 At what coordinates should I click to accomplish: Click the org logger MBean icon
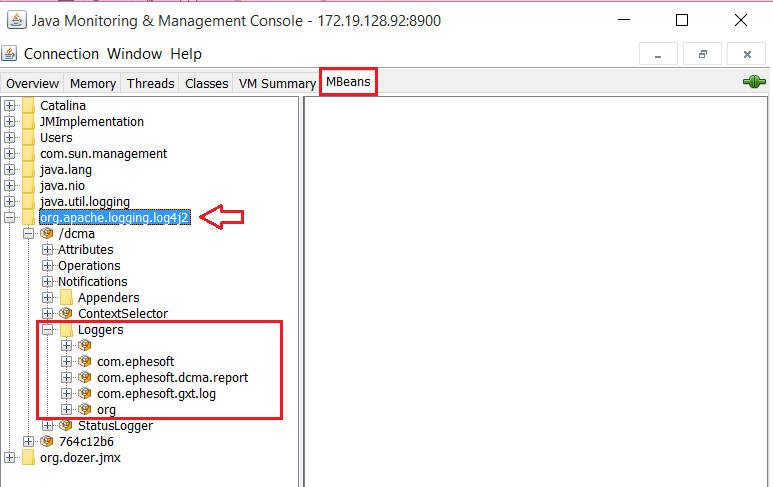pyautogui.click(x=85, y=409)
